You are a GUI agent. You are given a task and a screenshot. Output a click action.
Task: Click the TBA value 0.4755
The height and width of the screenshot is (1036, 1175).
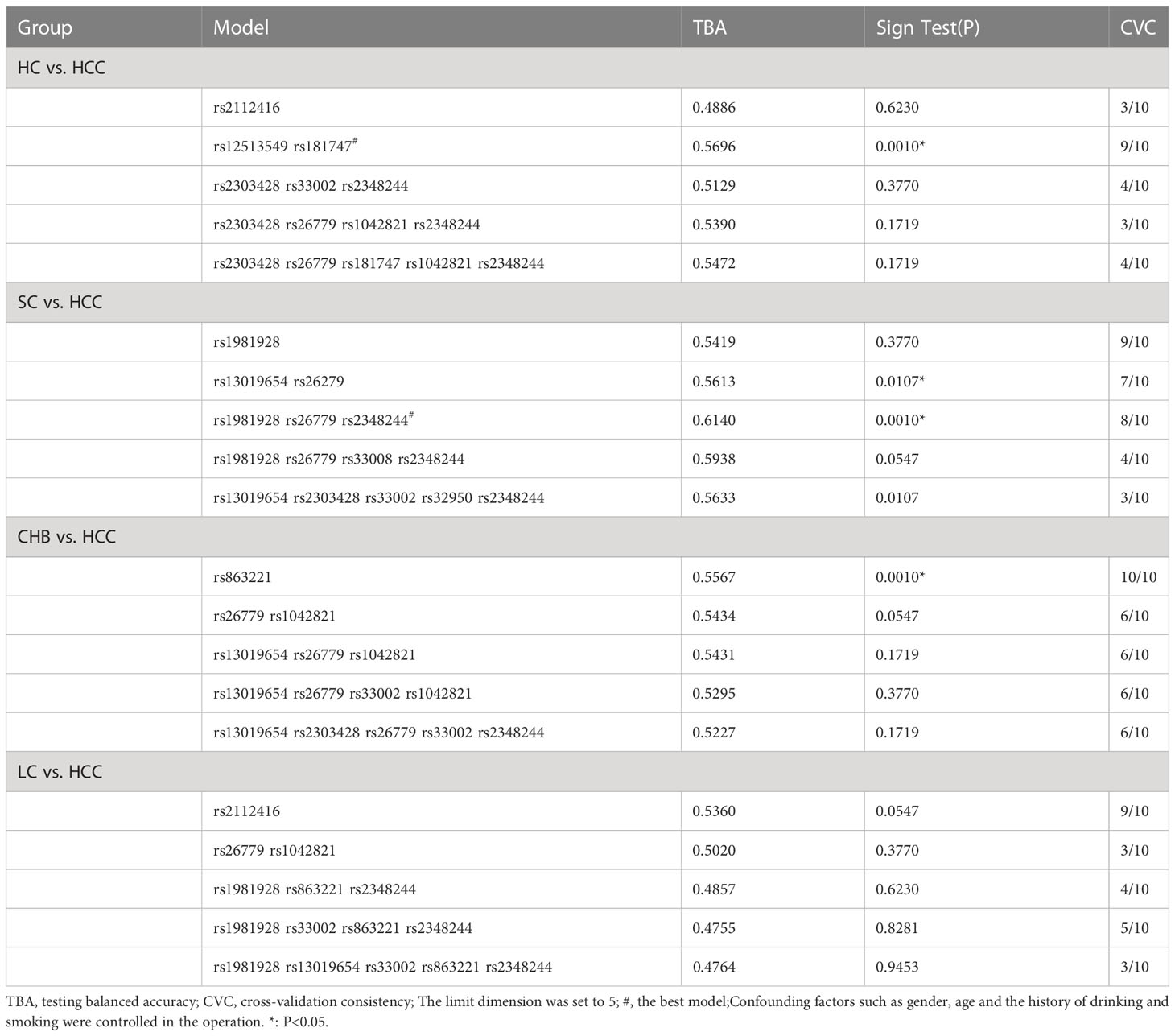[714, 928]
